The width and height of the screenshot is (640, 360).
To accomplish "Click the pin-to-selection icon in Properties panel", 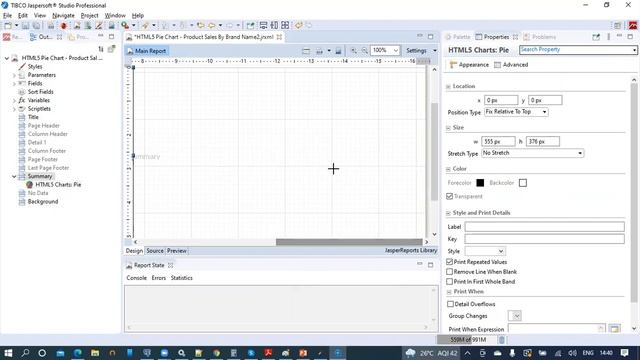I will coord(596,37).
